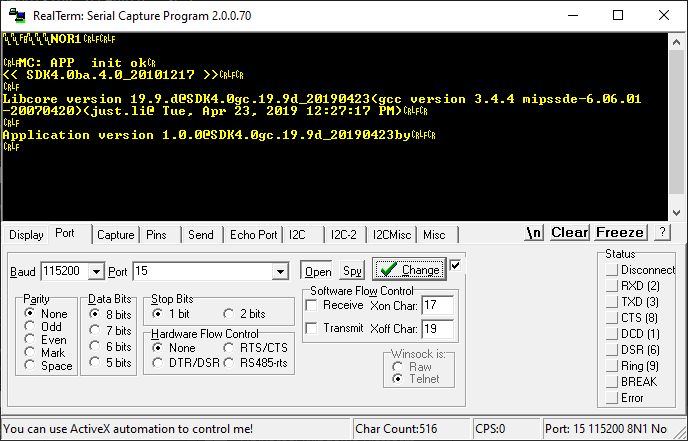Viewport: 688px width, 441px height.
Task: Open the Capture tab
Action: click(115, 235)
